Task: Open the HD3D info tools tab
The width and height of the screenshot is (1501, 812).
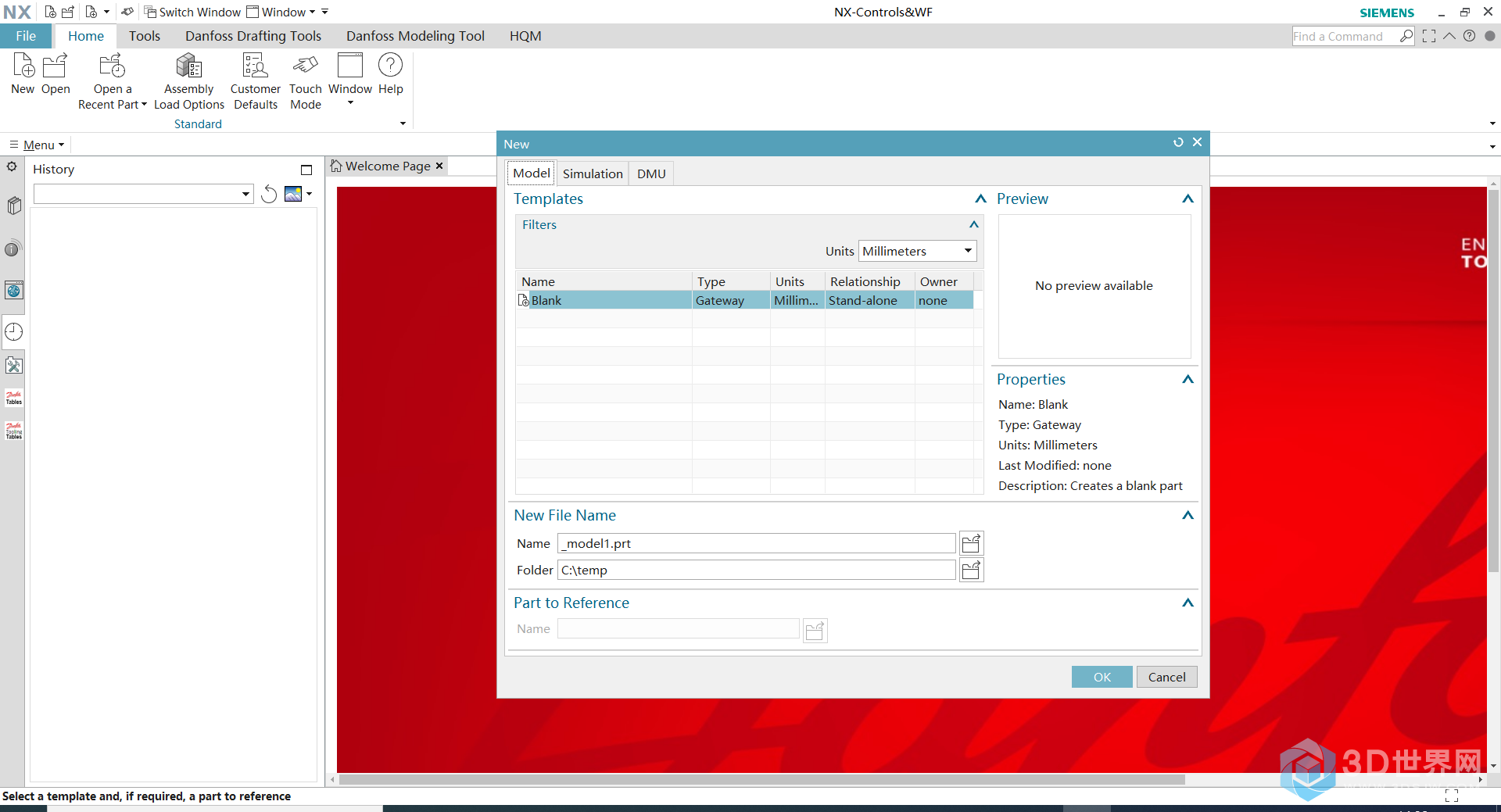Action: 13,249
